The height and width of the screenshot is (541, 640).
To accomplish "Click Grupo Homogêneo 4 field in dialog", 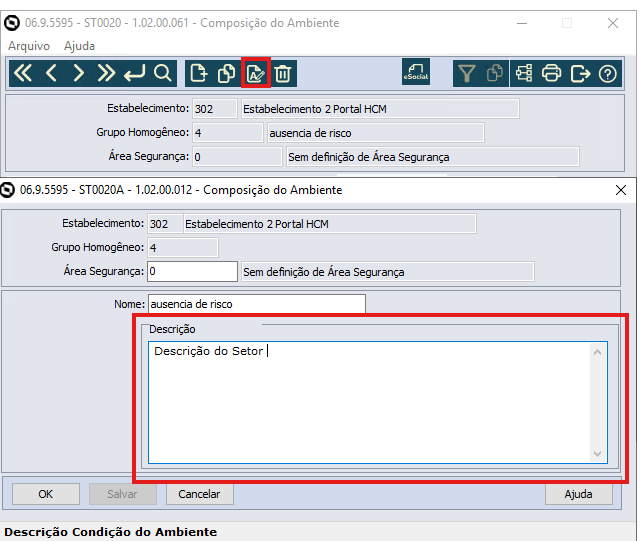I will tap(182, 248).
